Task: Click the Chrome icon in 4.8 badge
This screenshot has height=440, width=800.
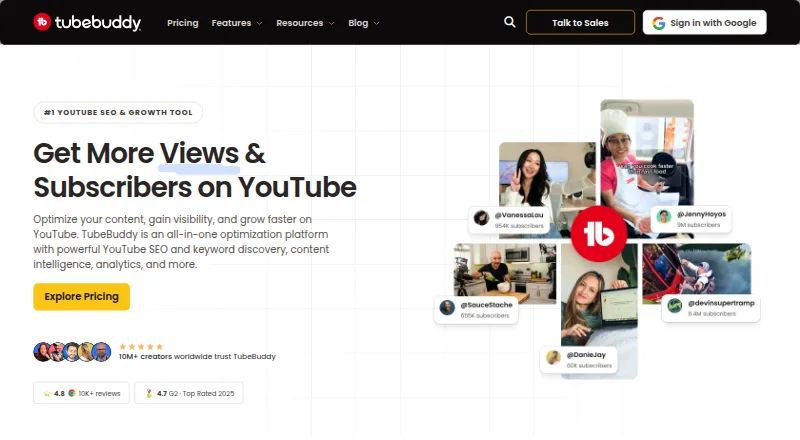Action: pos(72,393)
